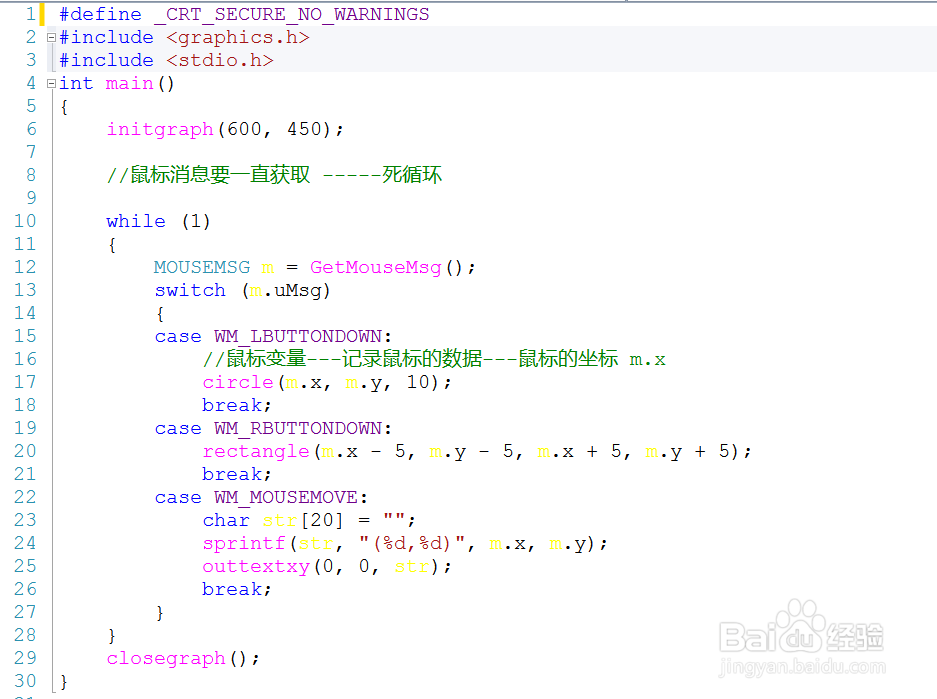
Task: Click the <stdio.h> include text
Action: tap(220, 60)
